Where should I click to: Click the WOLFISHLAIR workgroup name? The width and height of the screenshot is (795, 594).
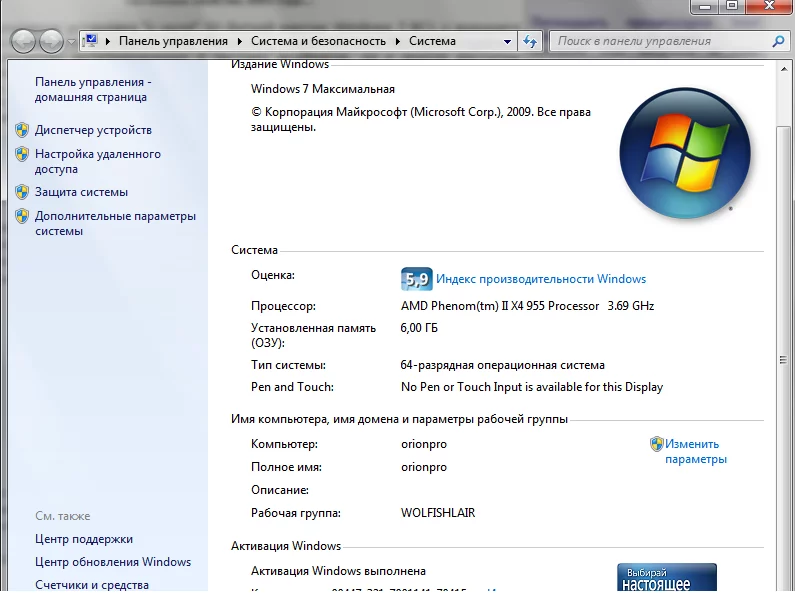click(438, 513)
